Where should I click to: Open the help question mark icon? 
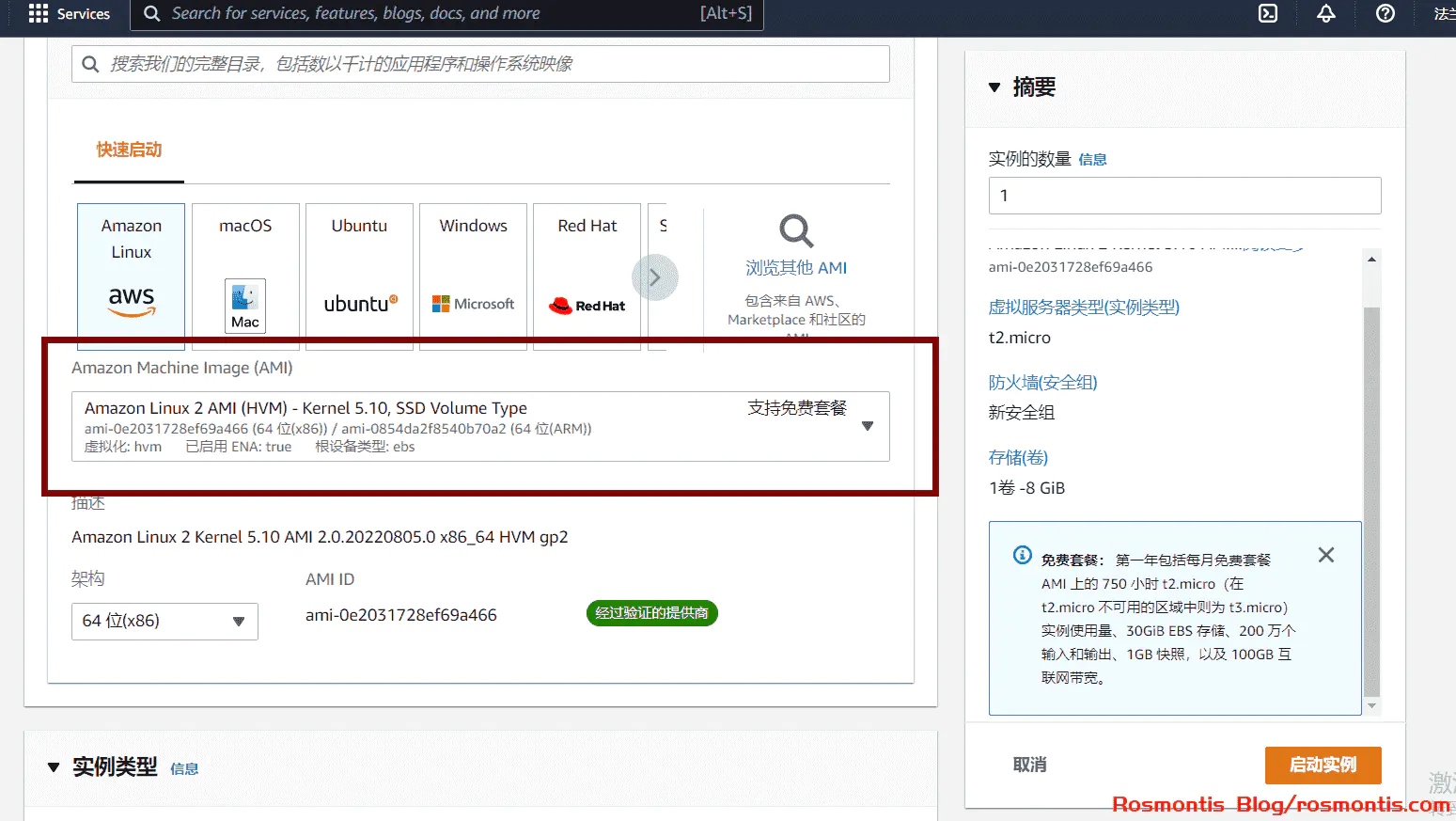1386,13
